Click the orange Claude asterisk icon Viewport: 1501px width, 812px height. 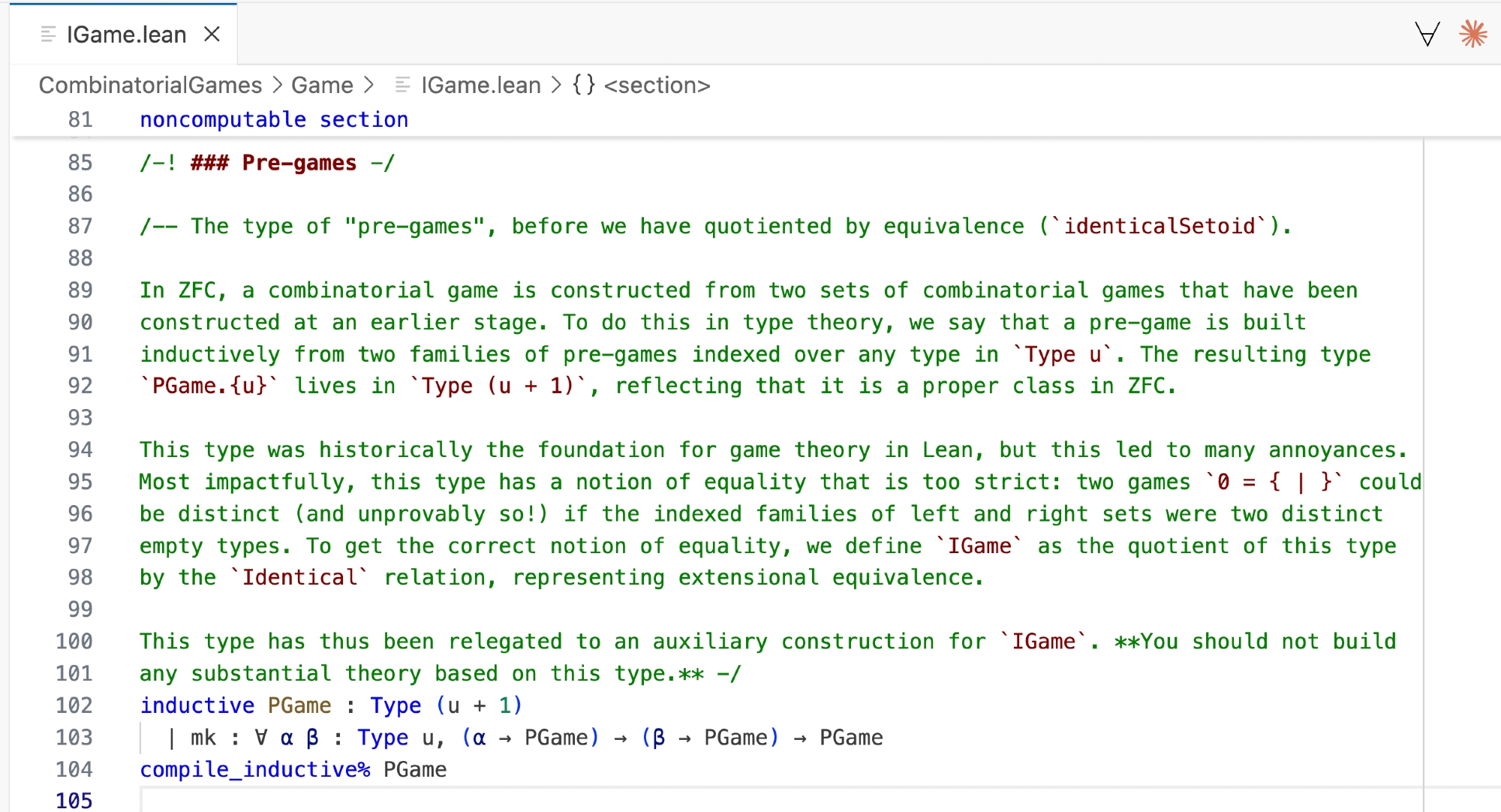(1472, 35)
